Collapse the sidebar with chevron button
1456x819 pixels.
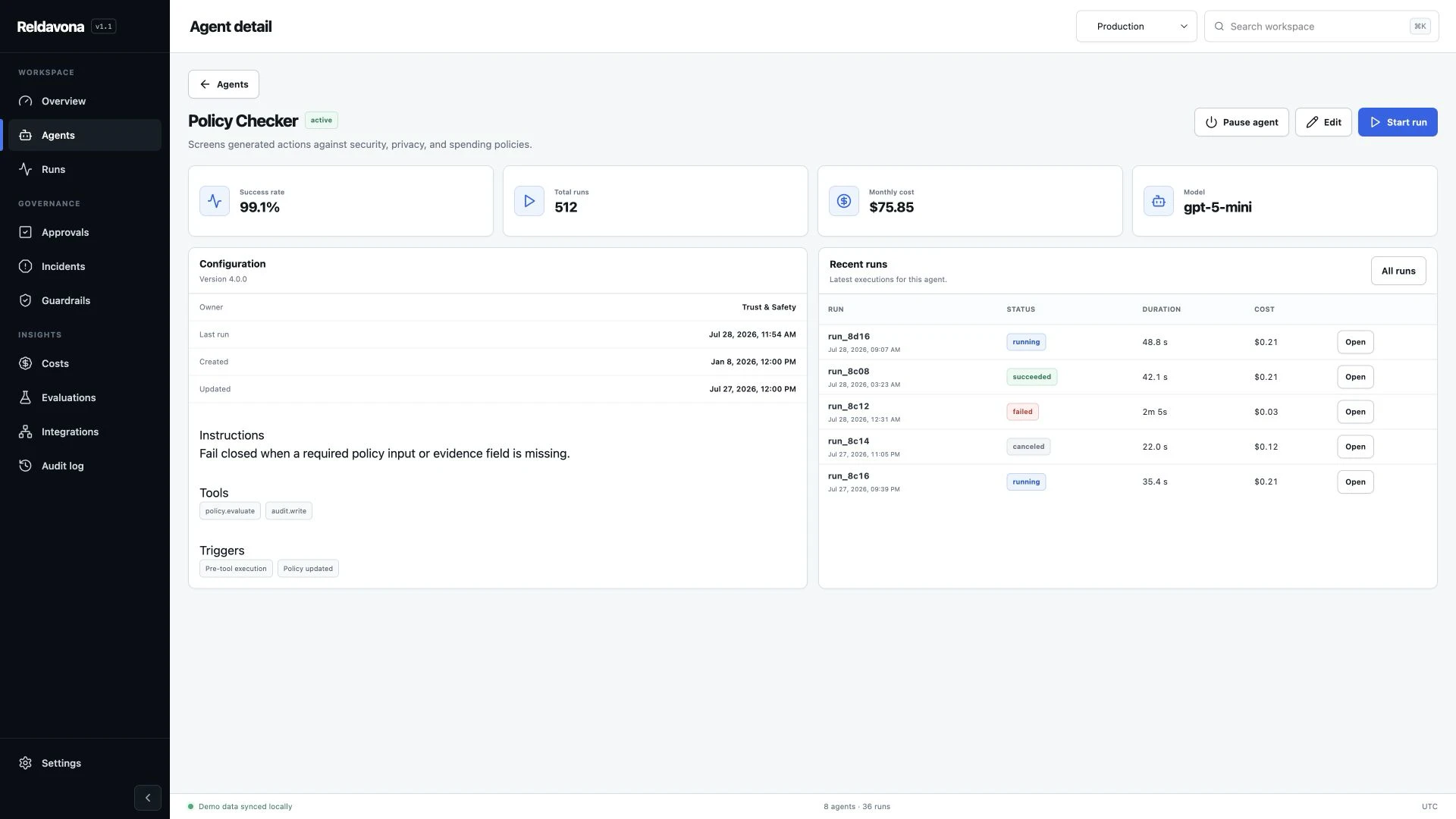148,798
